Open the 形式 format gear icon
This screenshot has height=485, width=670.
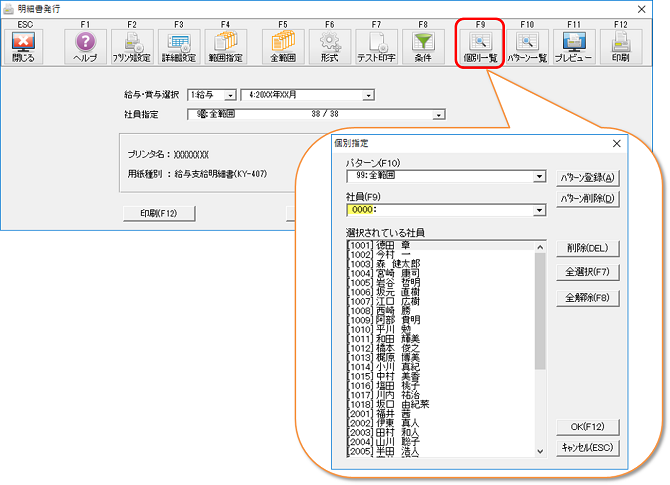pyautogui.click(x=329, y=46)
